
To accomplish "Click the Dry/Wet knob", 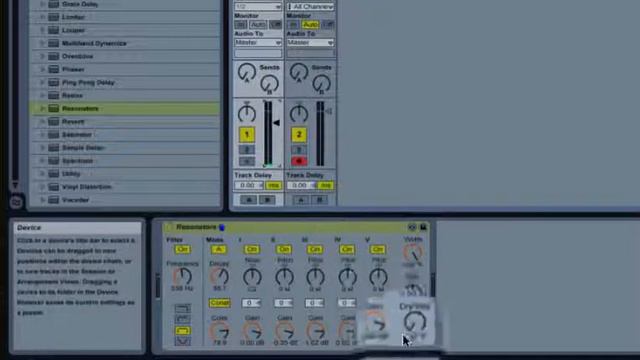I will click(x=415, y=322).
